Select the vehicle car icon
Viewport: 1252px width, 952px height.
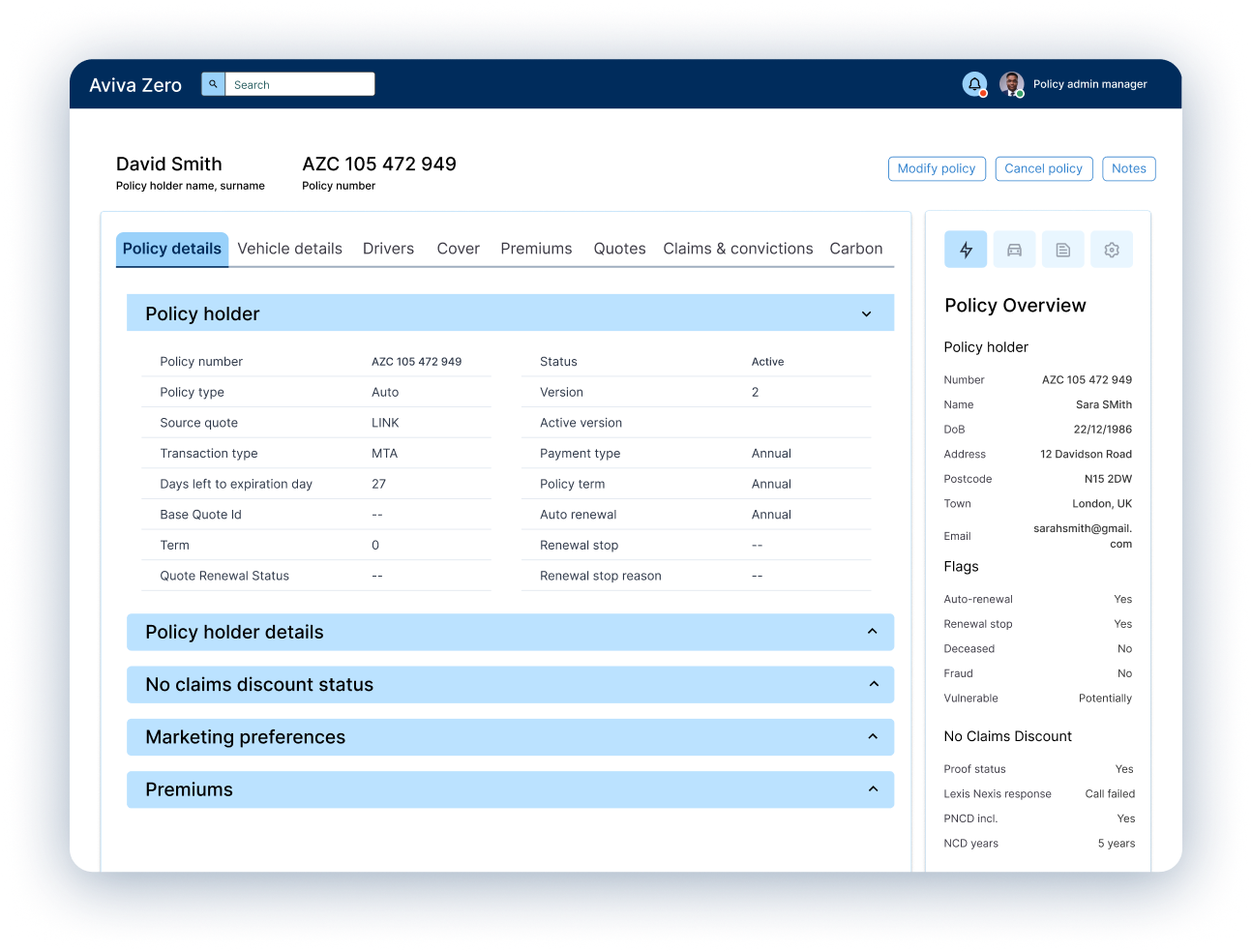click(1014, 249)
